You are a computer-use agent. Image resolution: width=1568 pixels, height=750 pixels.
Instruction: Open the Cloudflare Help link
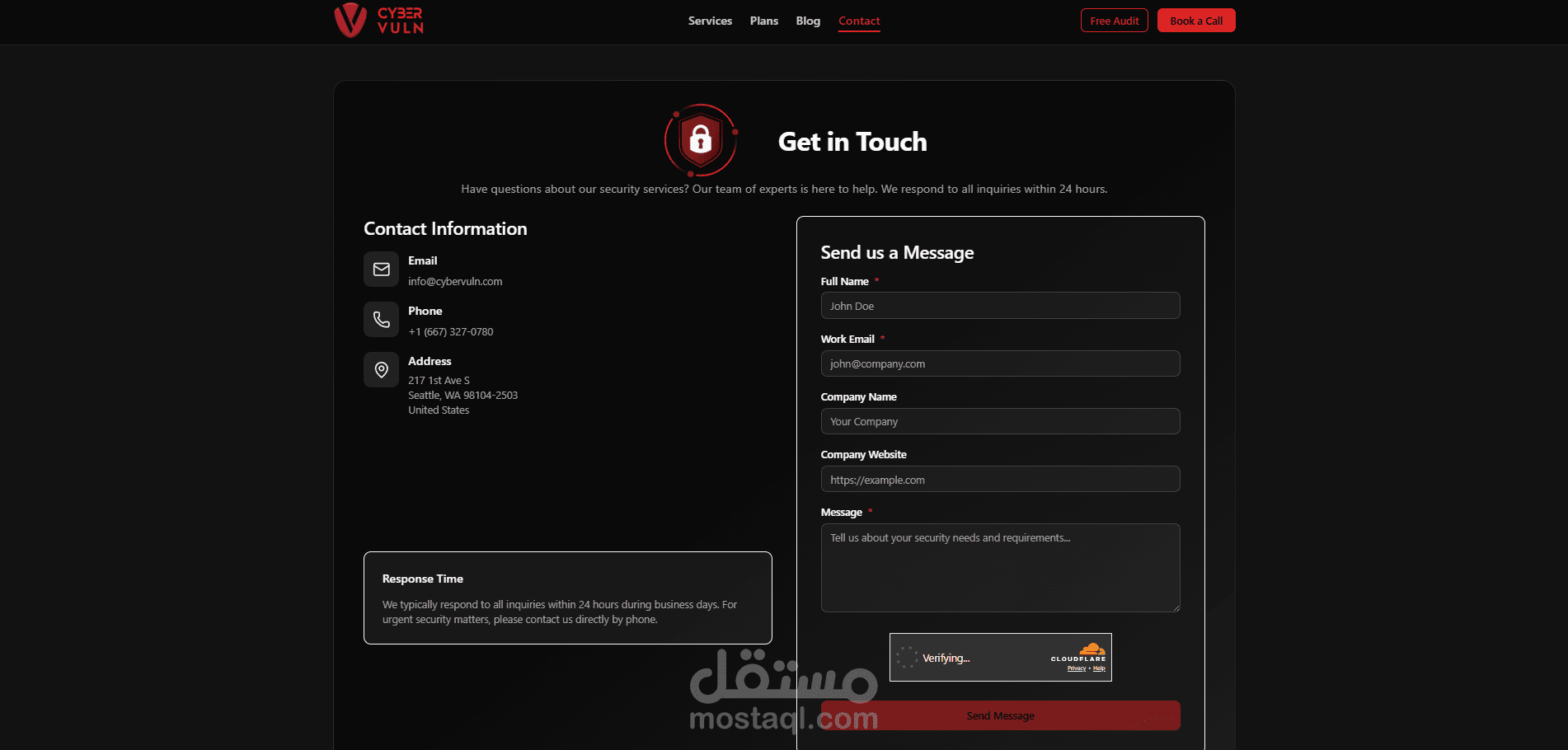click(x=1099, y=668)
